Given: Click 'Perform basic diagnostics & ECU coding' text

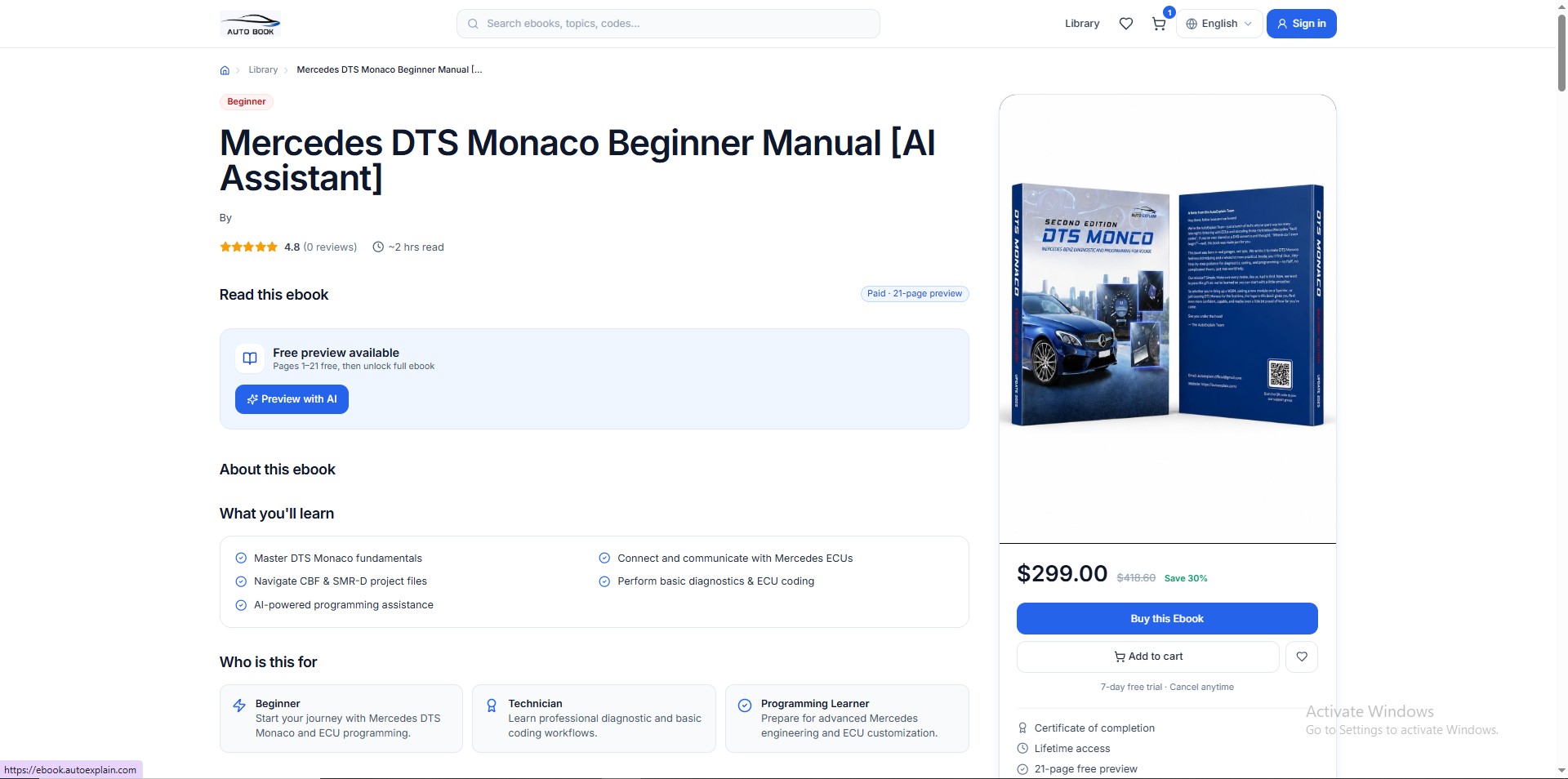Looking at the screenshot, I should [x=715, y=581].
